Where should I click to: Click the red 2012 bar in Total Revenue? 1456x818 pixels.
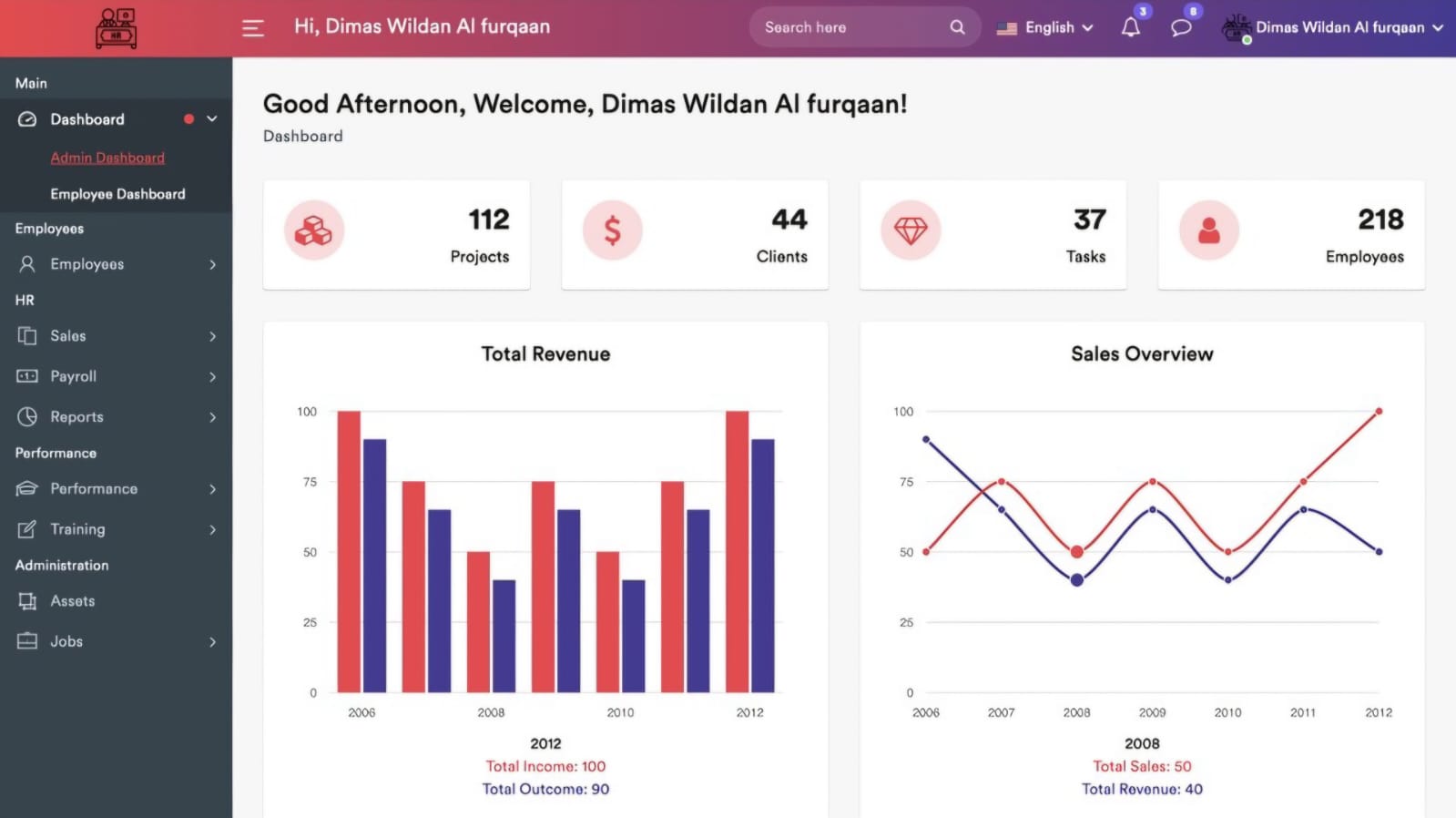(x=737, y=551)
